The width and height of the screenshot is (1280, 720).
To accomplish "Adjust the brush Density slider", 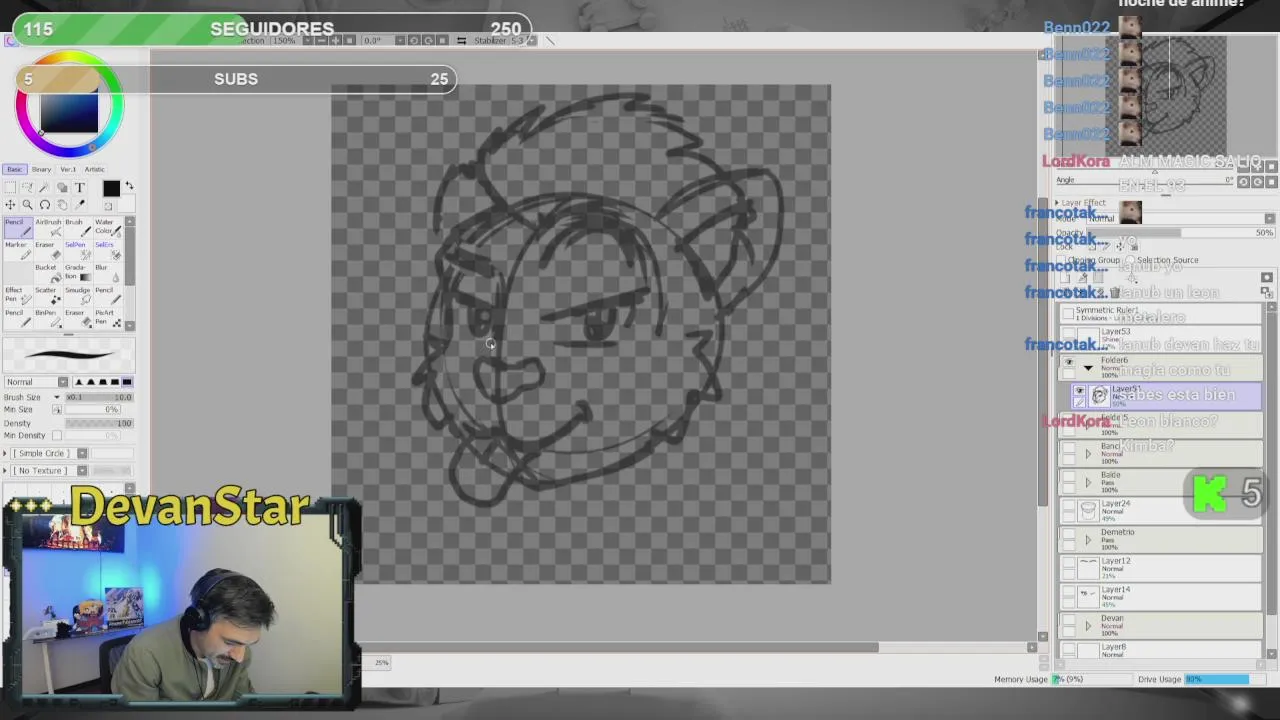I will tap(99, 423).
